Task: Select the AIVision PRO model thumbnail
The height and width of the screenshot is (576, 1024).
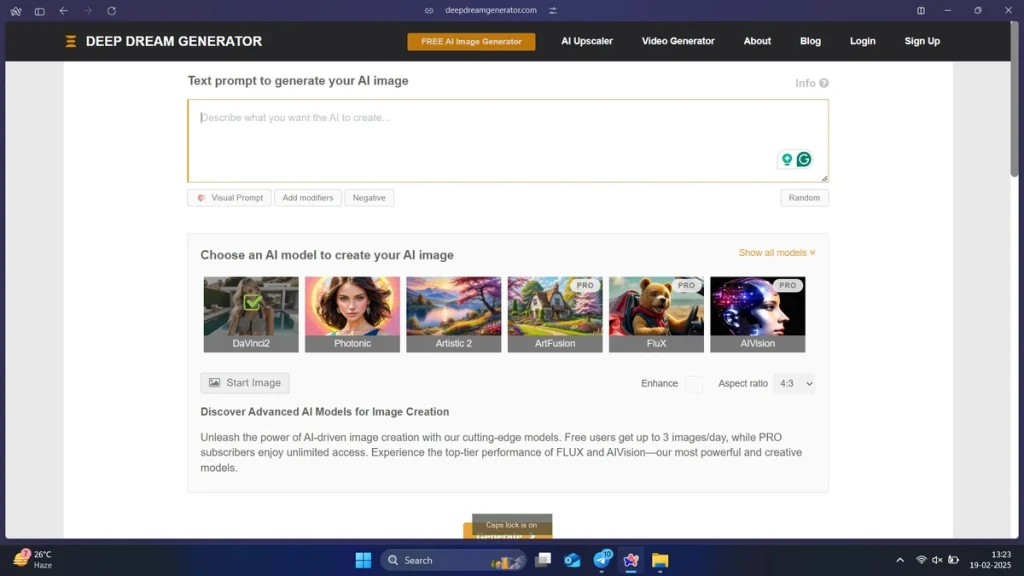Action: coord(758,314)
